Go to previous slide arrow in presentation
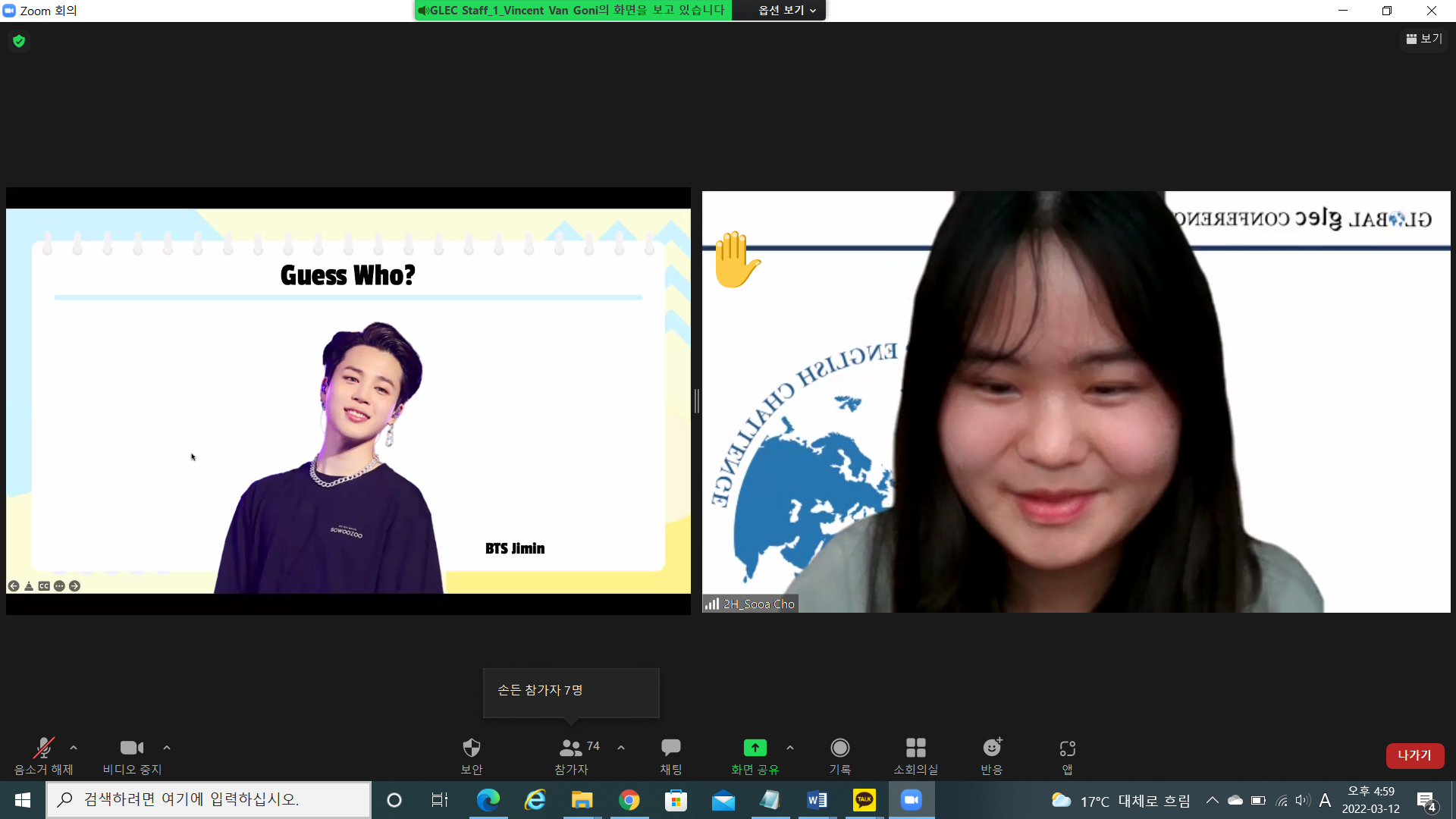Viewport: 1456px width, 819px height. 14,586
